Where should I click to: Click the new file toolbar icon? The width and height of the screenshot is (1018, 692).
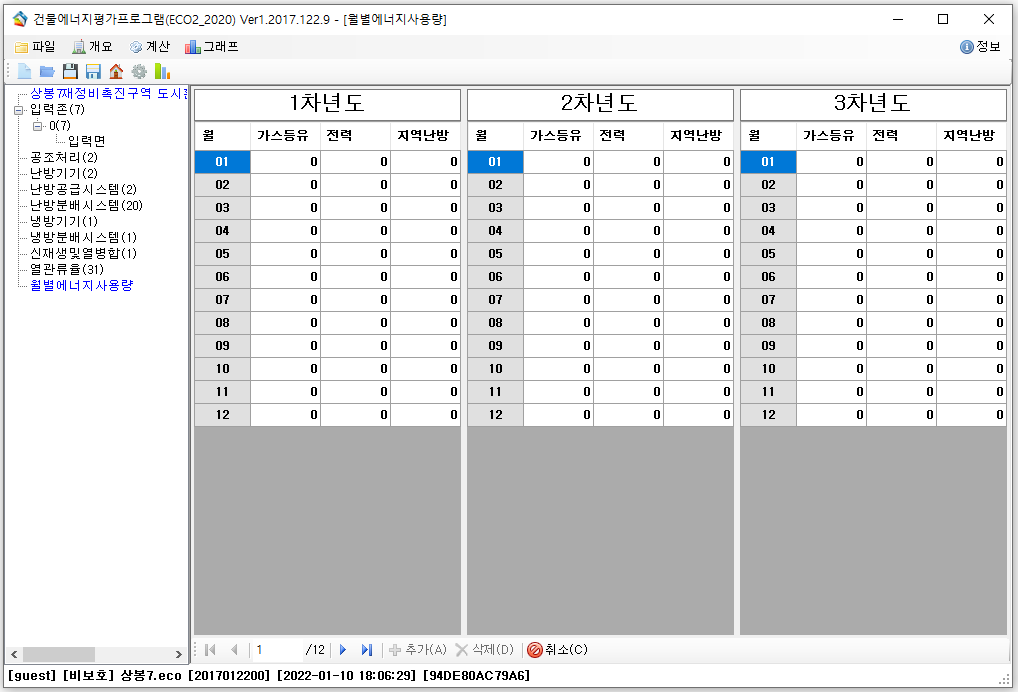coord(24,71)
